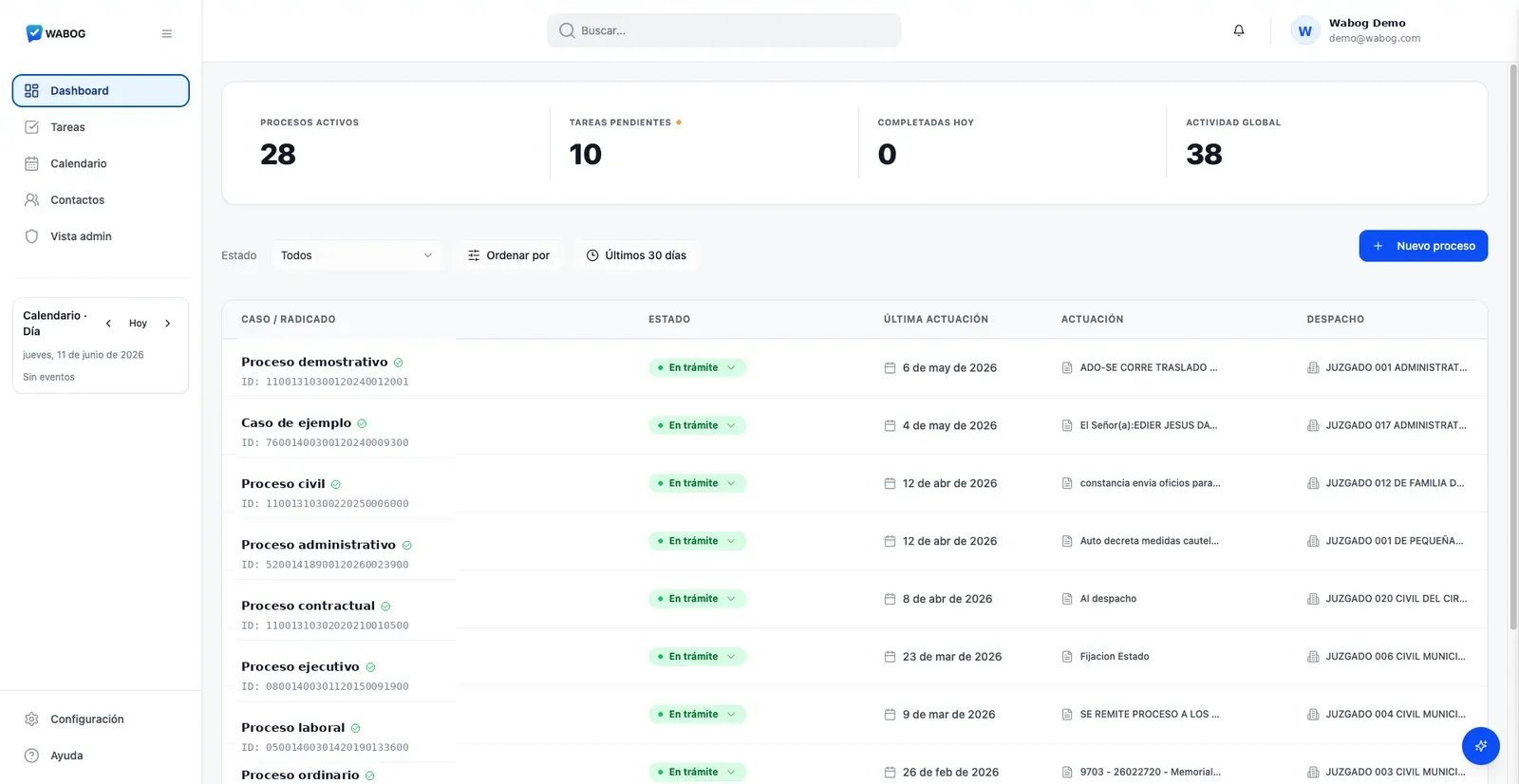
Task: Open En trámite status dropdown for Proceso demostrativo
Action: [x=698, y=367]
